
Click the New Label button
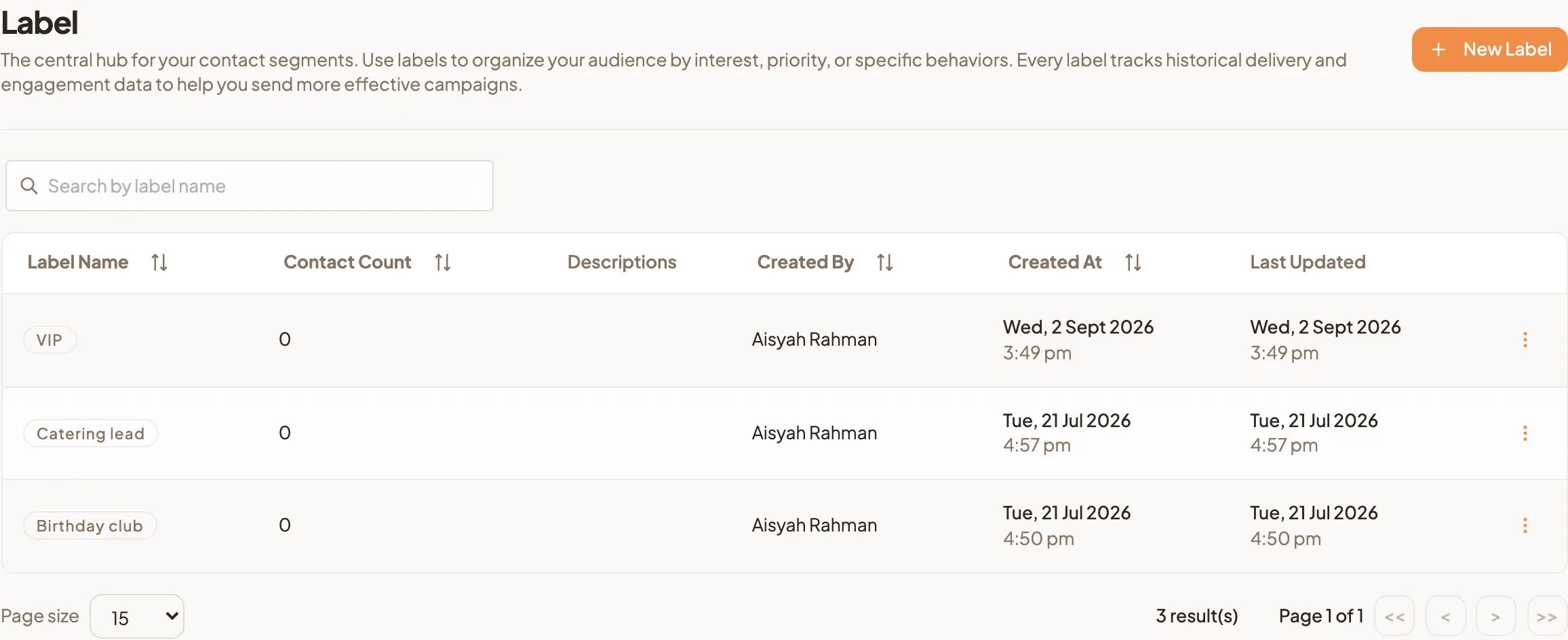1489,49
